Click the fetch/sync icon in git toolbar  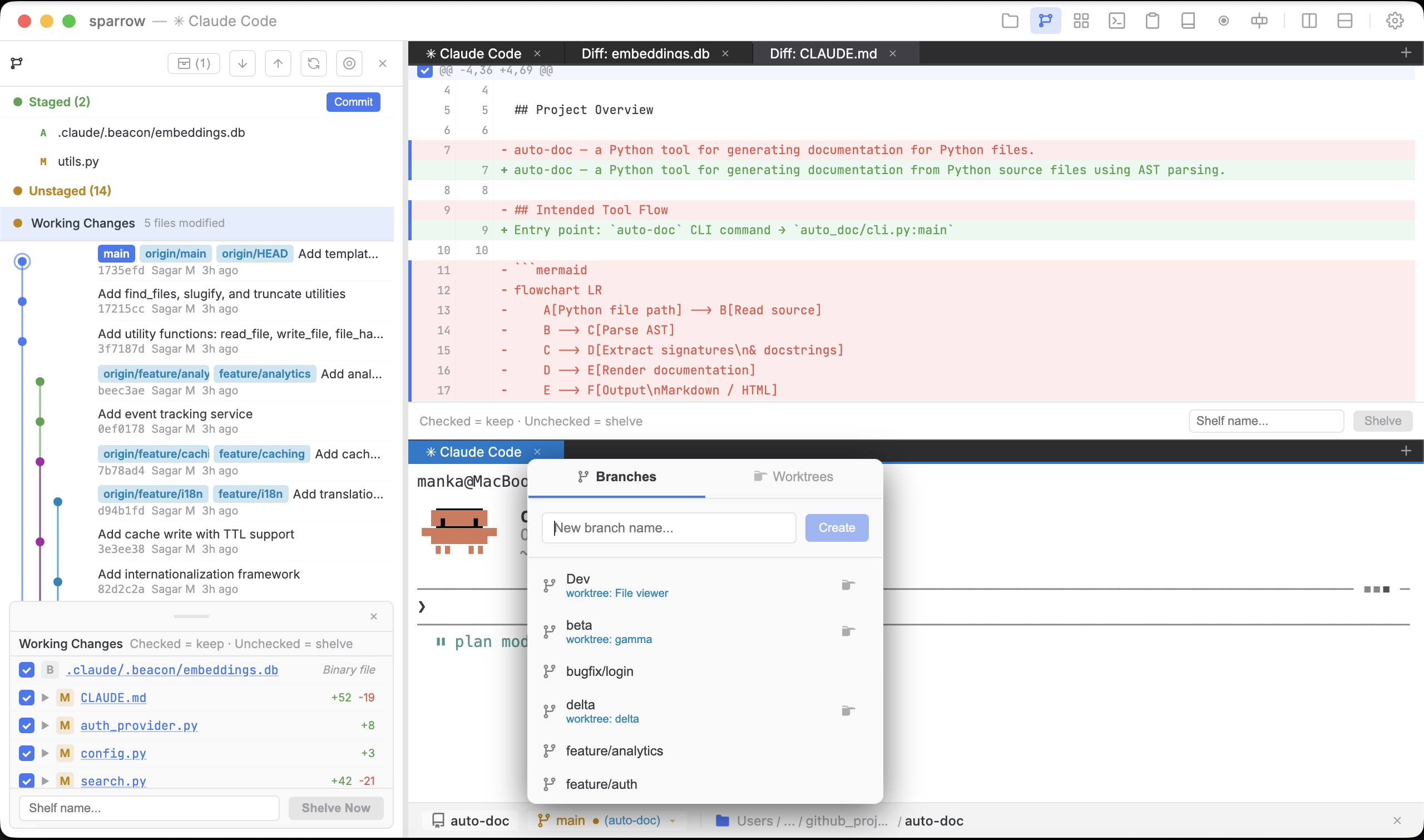tap(313, 63)
